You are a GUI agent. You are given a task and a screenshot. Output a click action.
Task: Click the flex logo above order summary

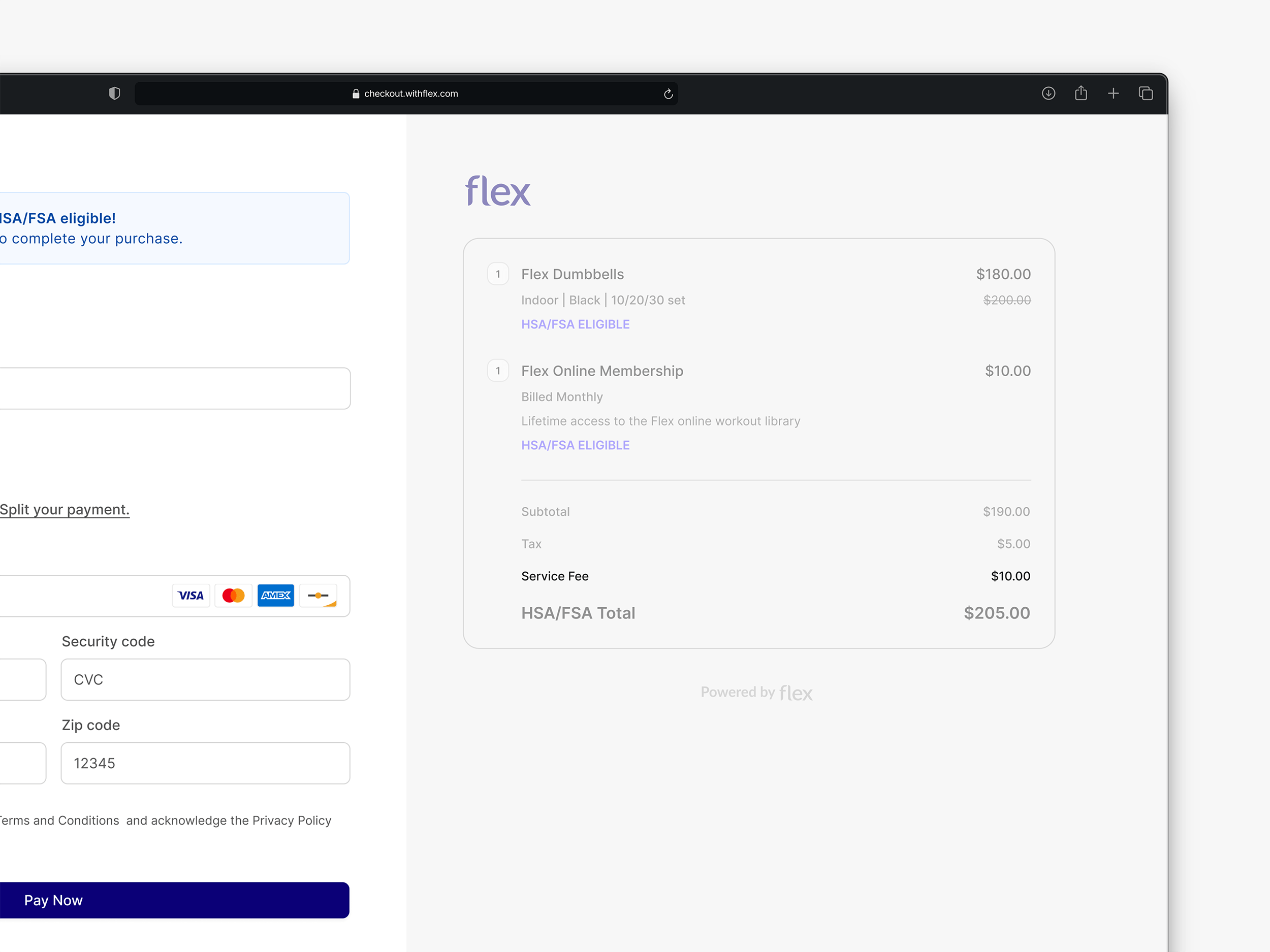pos(497,191)
